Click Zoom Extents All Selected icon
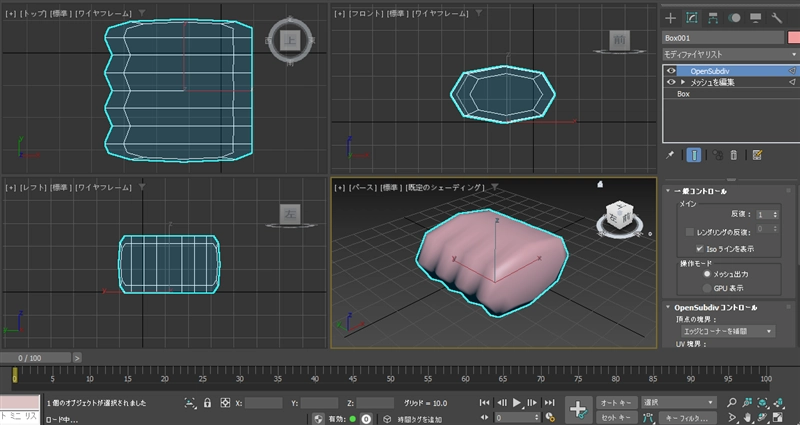Image resolution: width=800 pixels, height=425 pixels. 779,403
